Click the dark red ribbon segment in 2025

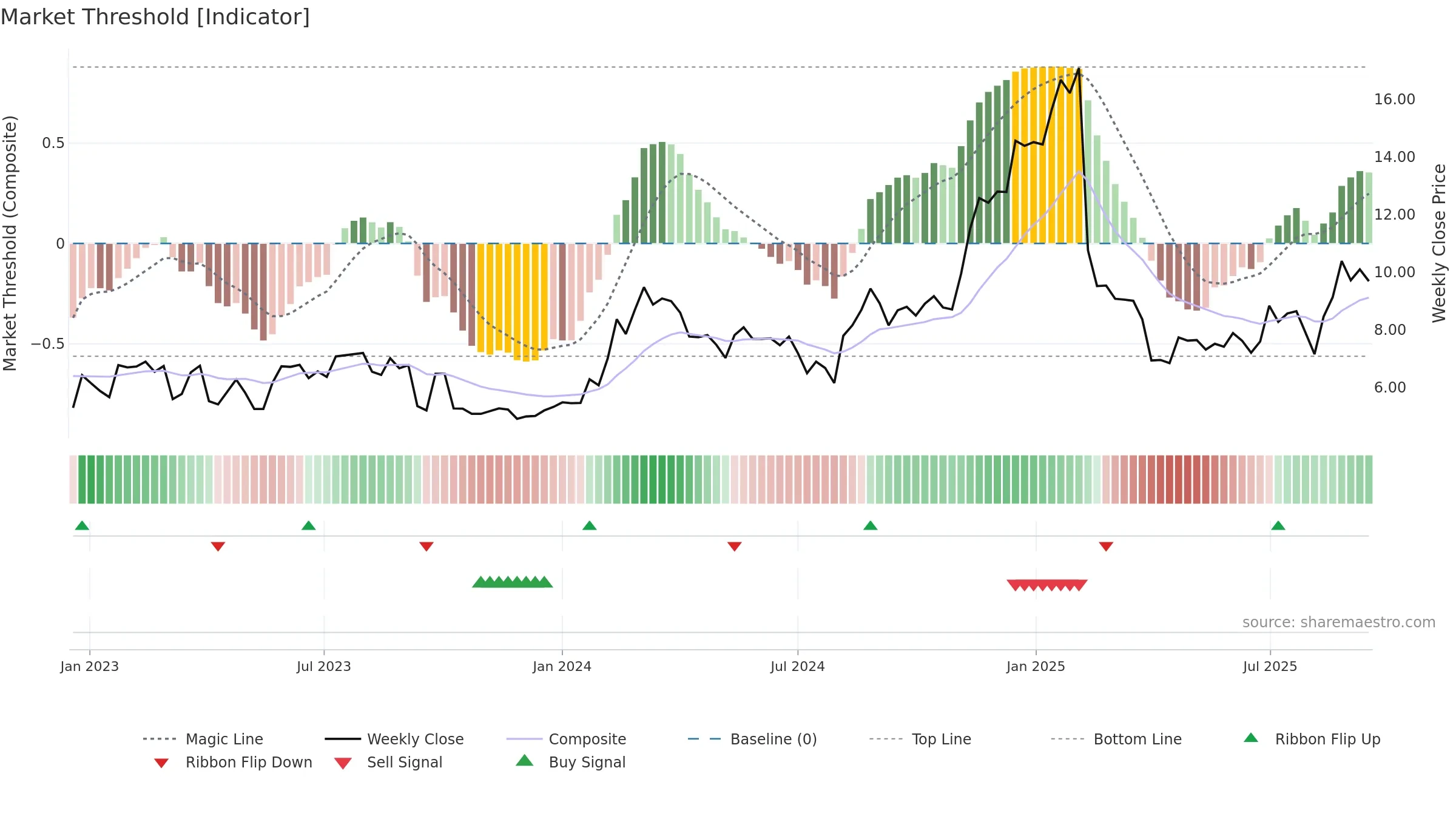1179,479
